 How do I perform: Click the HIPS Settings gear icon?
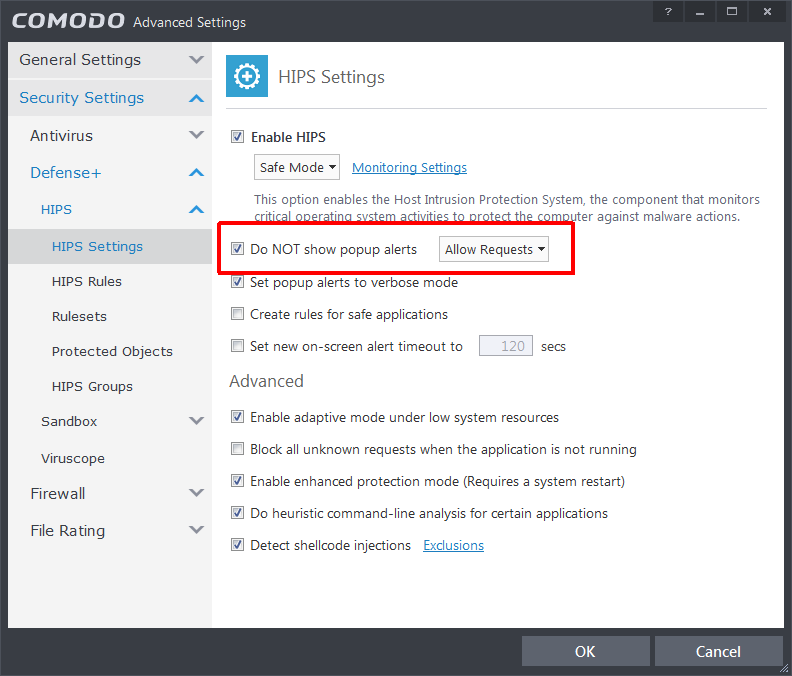(x=246, y=76)
